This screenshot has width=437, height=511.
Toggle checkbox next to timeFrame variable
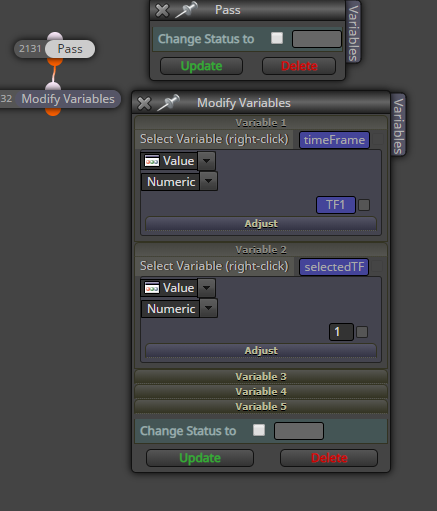click(x=377, y=139)
